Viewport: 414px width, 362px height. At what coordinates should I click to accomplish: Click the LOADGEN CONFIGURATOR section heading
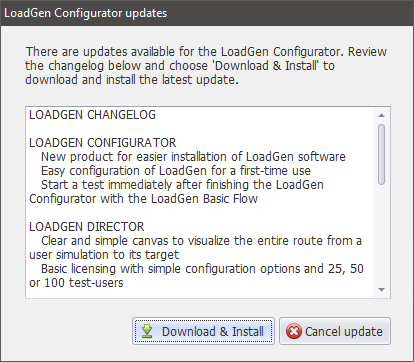[103, 143]
